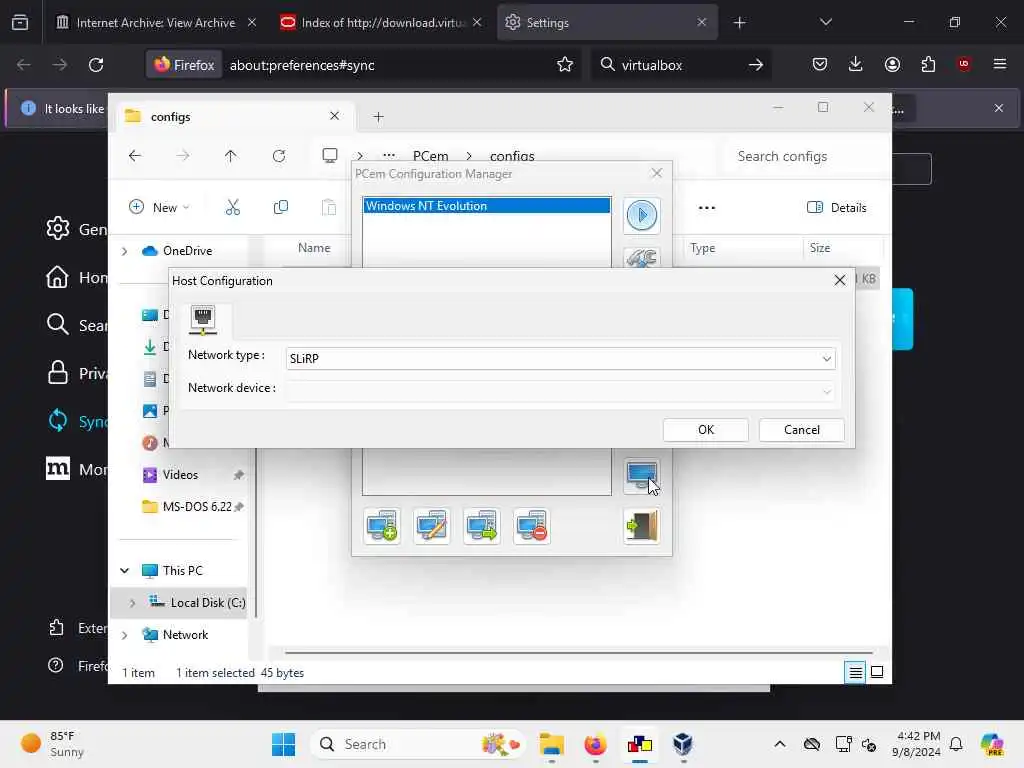
Task: Expand the OneDrive tree node
Action: click(x=124, y=251)
